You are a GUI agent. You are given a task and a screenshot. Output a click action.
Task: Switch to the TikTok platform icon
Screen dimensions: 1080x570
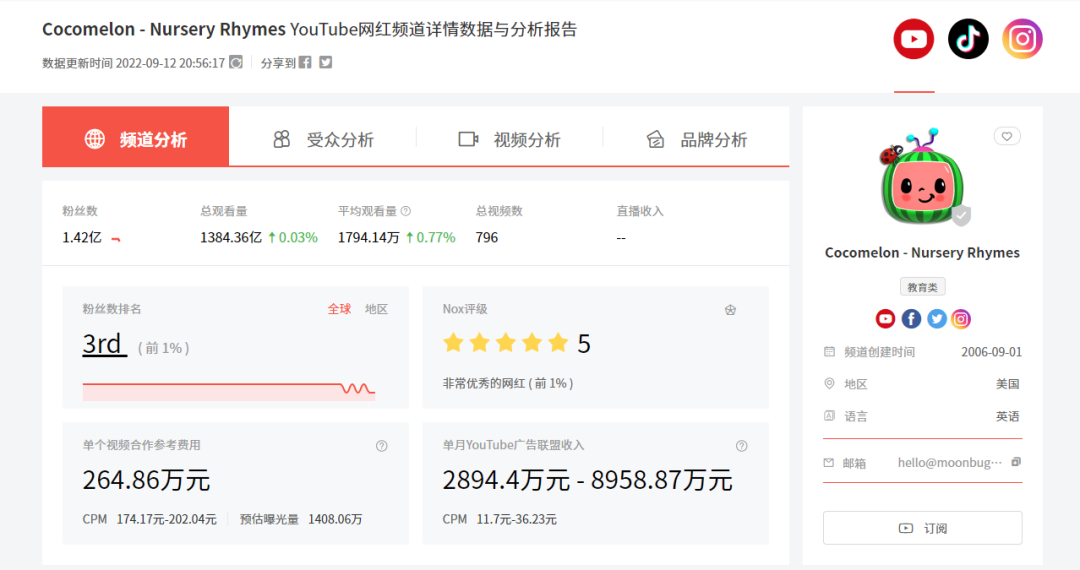pos(968,39)
